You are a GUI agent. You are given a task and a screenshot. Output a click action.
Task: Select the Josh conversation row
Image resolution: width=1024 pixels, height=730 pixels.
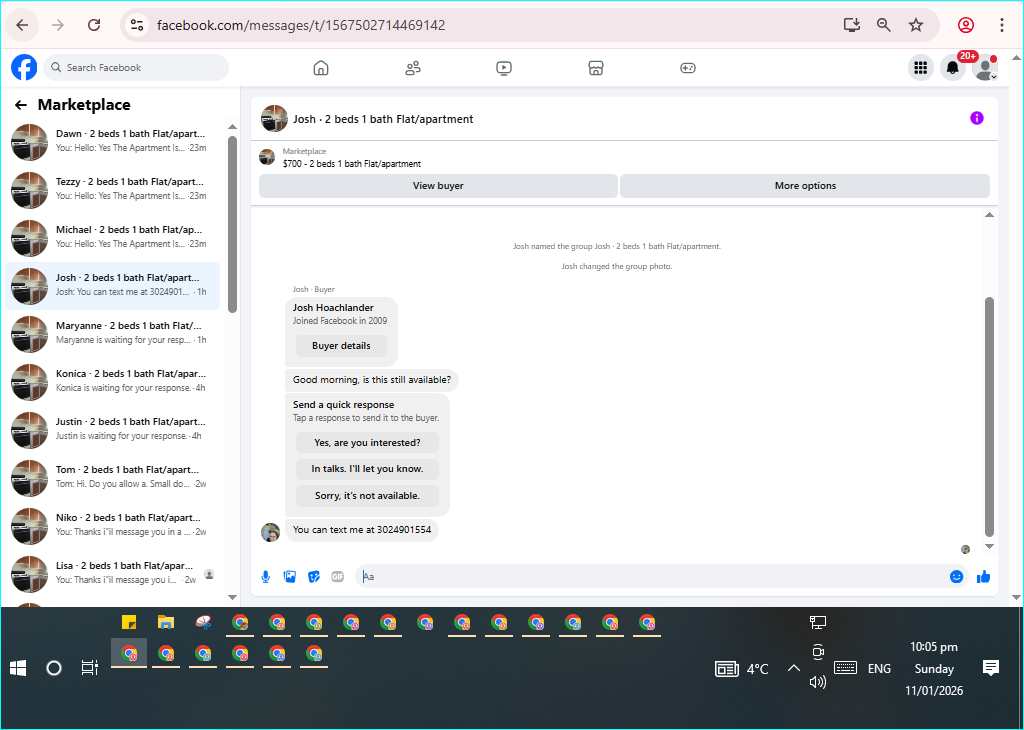click(112, 286)
